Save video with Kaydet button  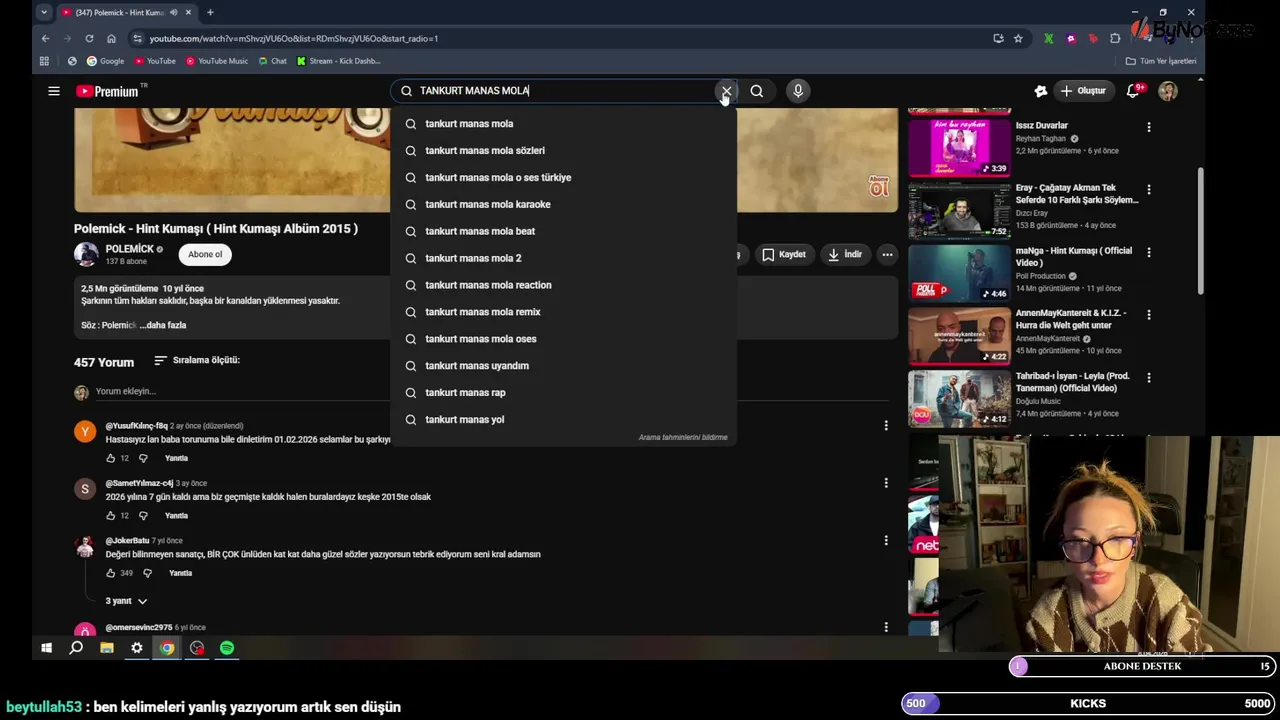coord(783,255)
